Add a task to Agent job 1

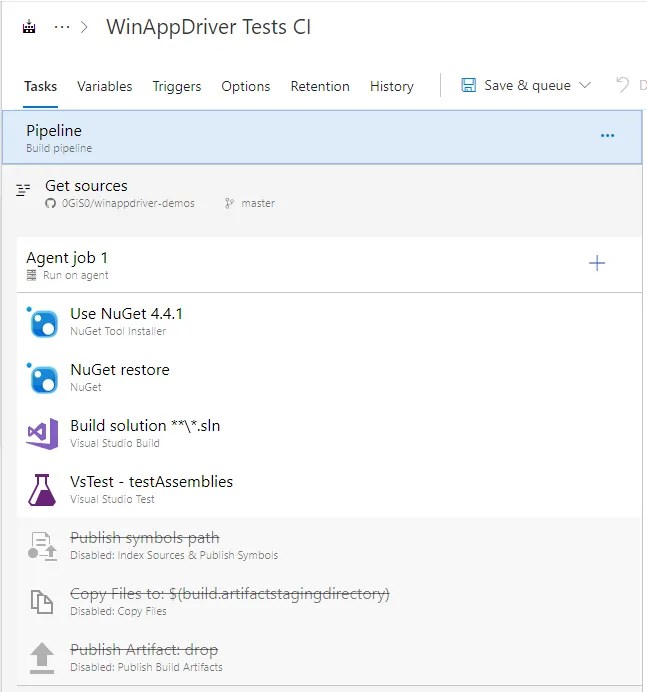pyautogui.click(x=597, y=263)
